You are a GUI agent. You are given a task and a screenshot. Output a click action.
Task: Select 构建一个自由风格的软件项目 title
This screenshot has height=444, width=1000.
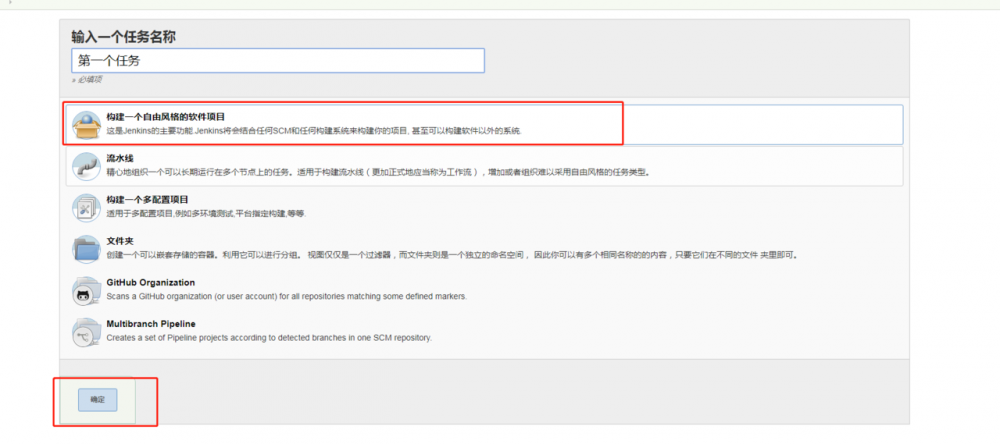click(x=166, y=117)
